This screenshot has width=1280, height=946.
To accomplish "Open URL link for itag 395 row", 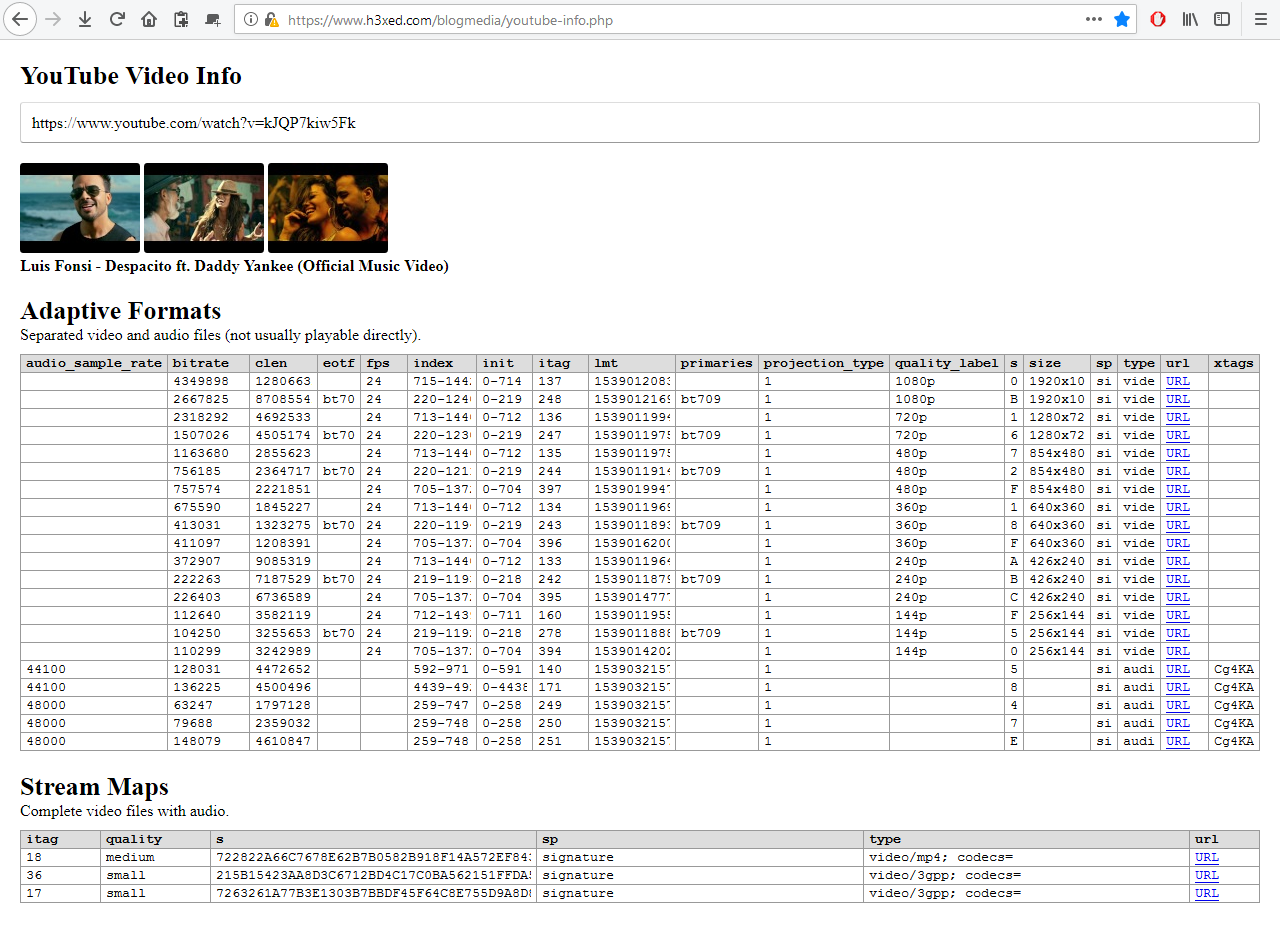I will tap(1178, 597).
